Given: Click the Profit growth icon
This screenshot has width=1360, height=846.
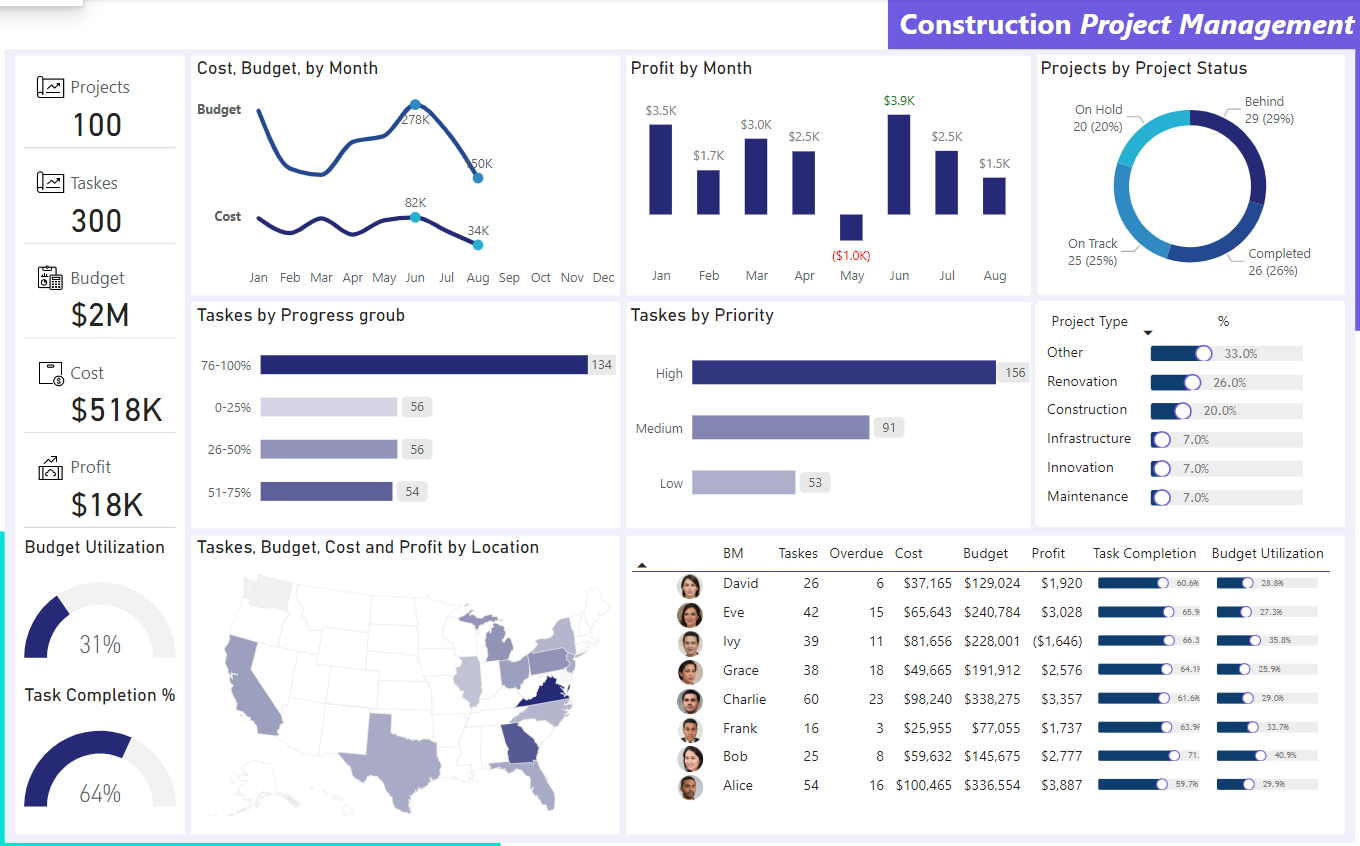Looking at the screenshot, I should 51,467.
